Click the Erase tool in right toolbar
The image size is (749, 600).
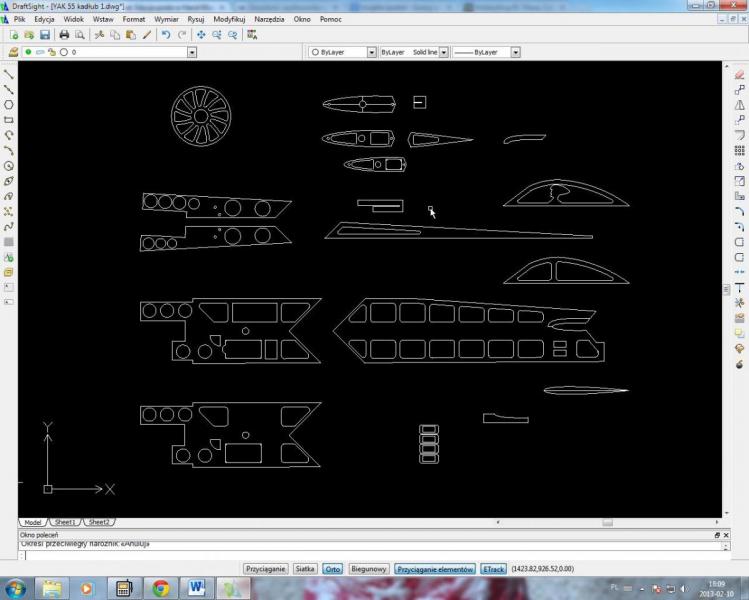tap(740, 74)
